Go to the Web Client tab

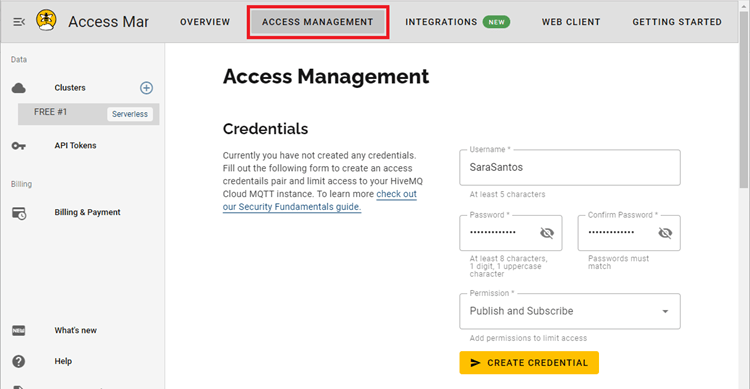pyautogui.click(x=571, y=22)
